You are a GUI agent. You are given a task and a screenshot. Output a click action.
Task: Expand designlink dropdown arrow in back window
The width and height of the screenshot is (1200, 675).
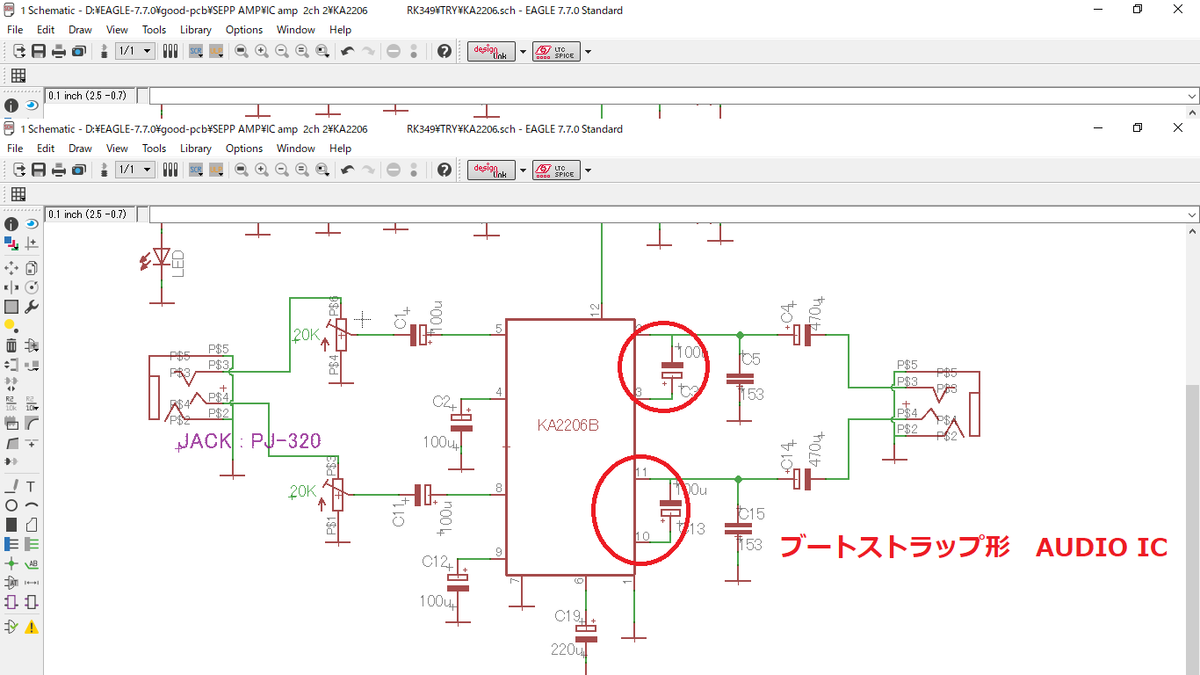click(523, 51)
